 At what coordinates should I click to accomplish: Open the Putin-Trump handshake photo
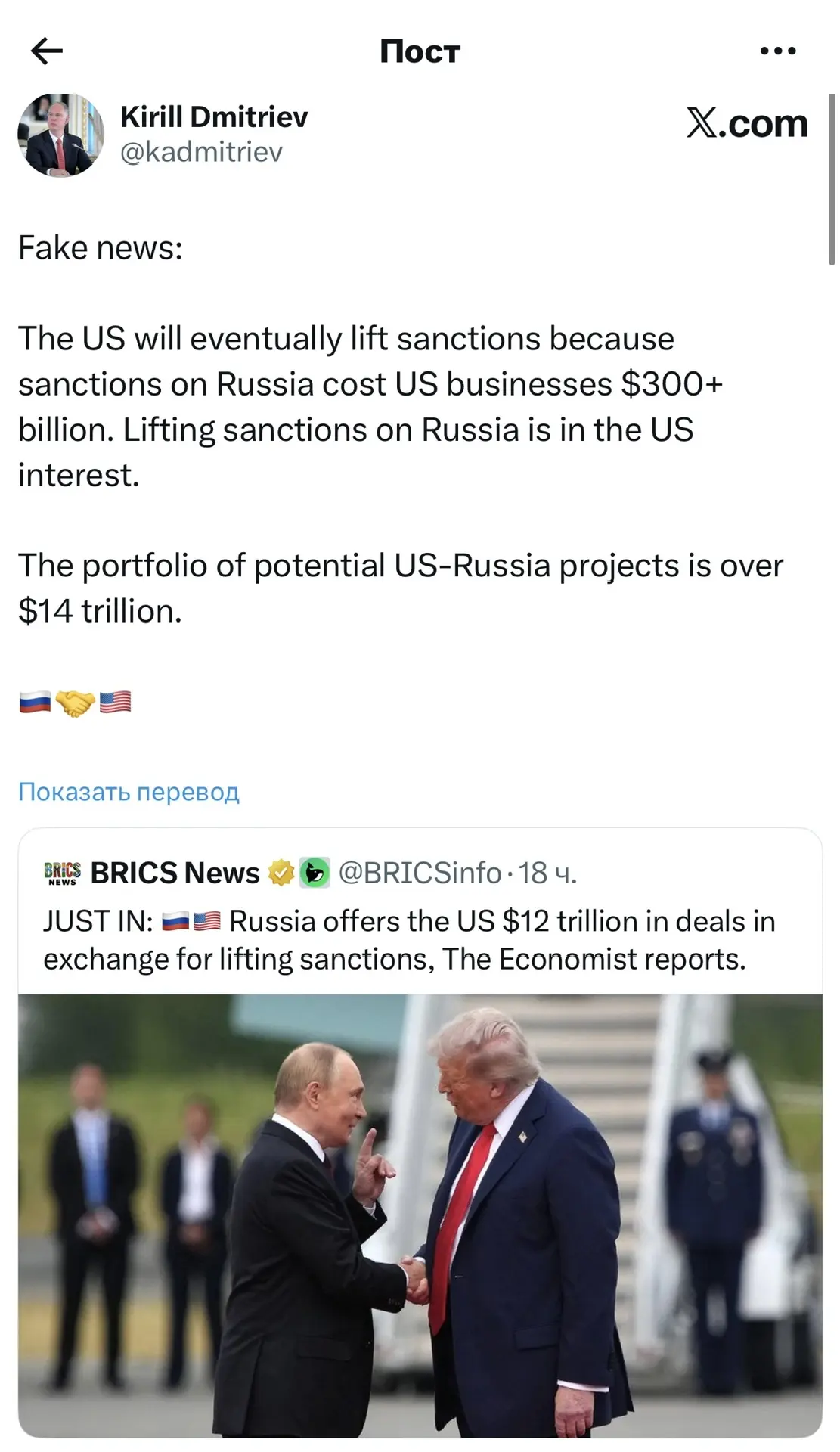[420, 1214]
